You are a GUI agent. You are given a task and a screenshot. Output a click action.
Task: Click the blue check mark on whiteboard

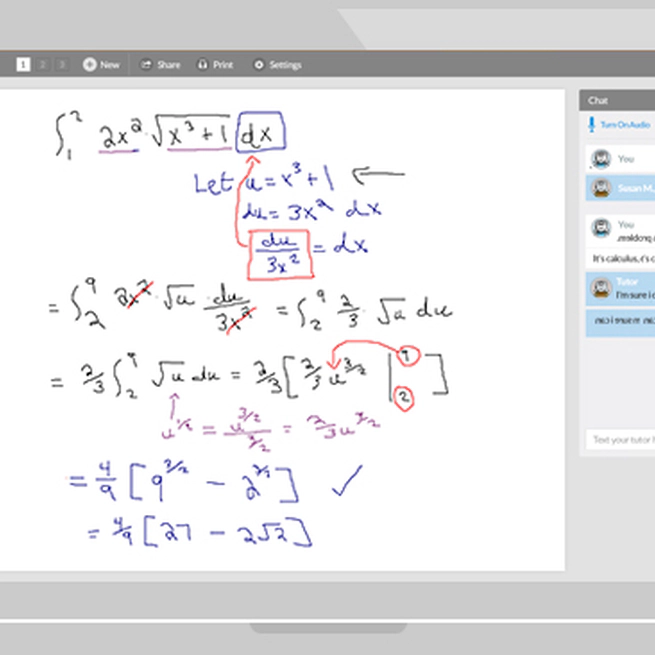point(345,480)
